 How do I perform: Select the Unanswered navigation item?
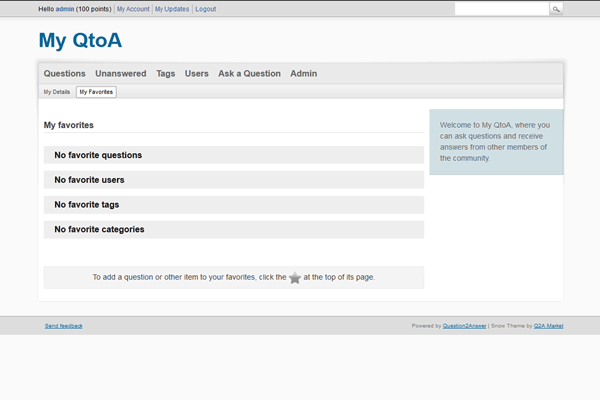(x=121, y=74)
